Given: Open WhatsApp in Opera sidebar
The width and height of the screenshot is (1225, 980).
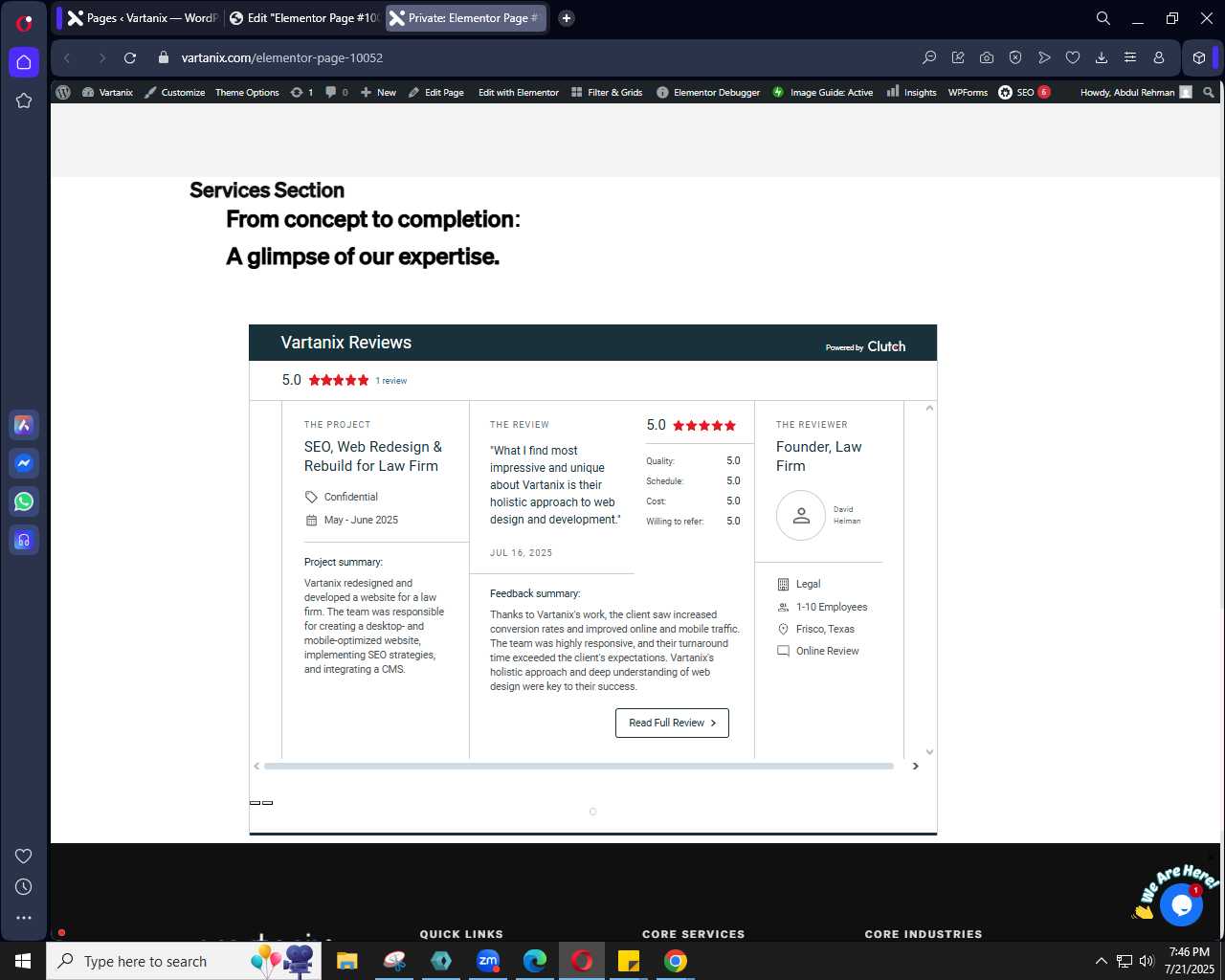Looking at the screenshot, I should click(x=24, y=501).
